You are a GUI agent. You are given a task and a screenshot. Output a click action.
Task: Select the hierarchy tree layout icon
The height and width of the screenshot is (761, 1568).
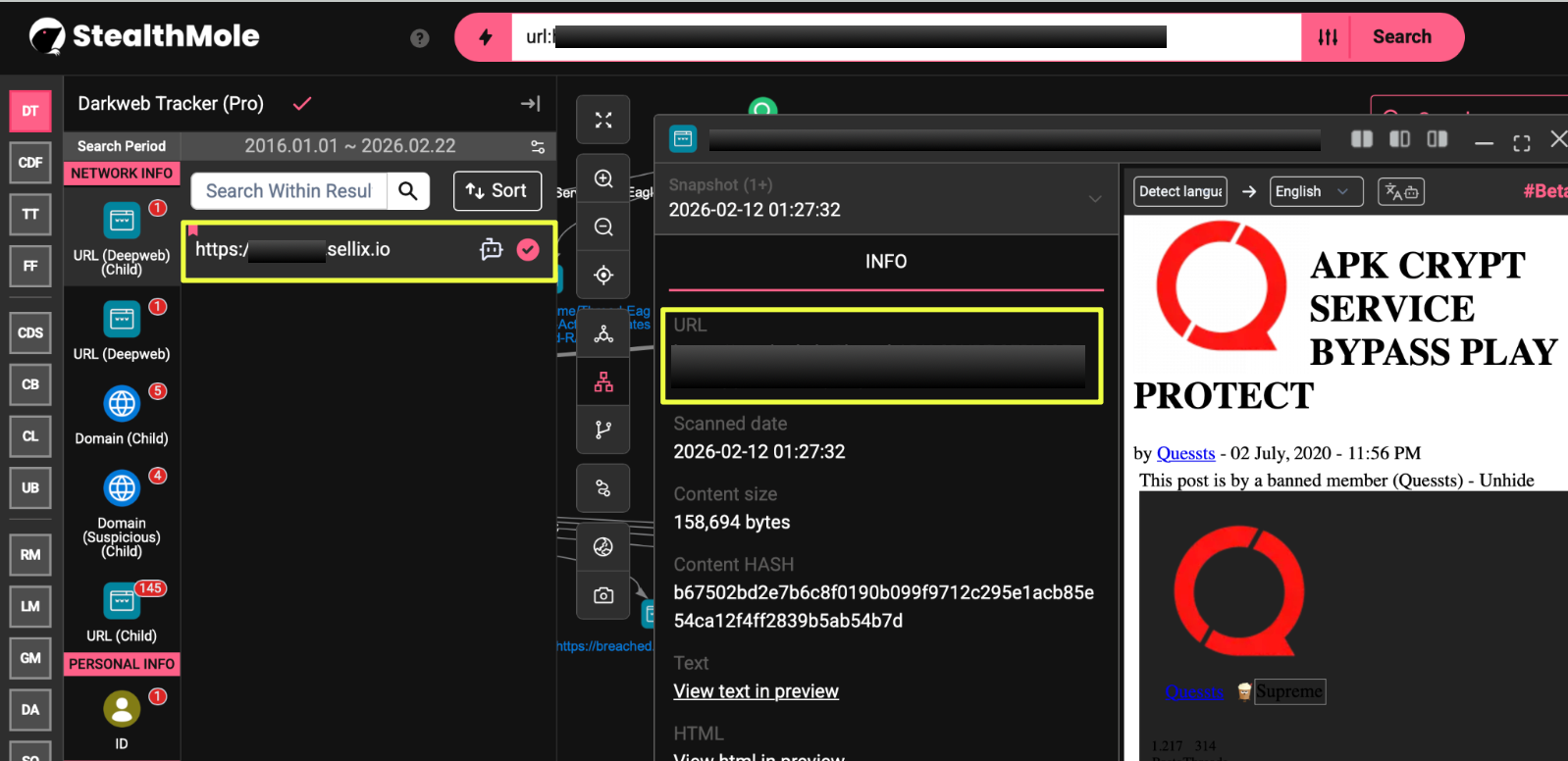pos(603,382)
